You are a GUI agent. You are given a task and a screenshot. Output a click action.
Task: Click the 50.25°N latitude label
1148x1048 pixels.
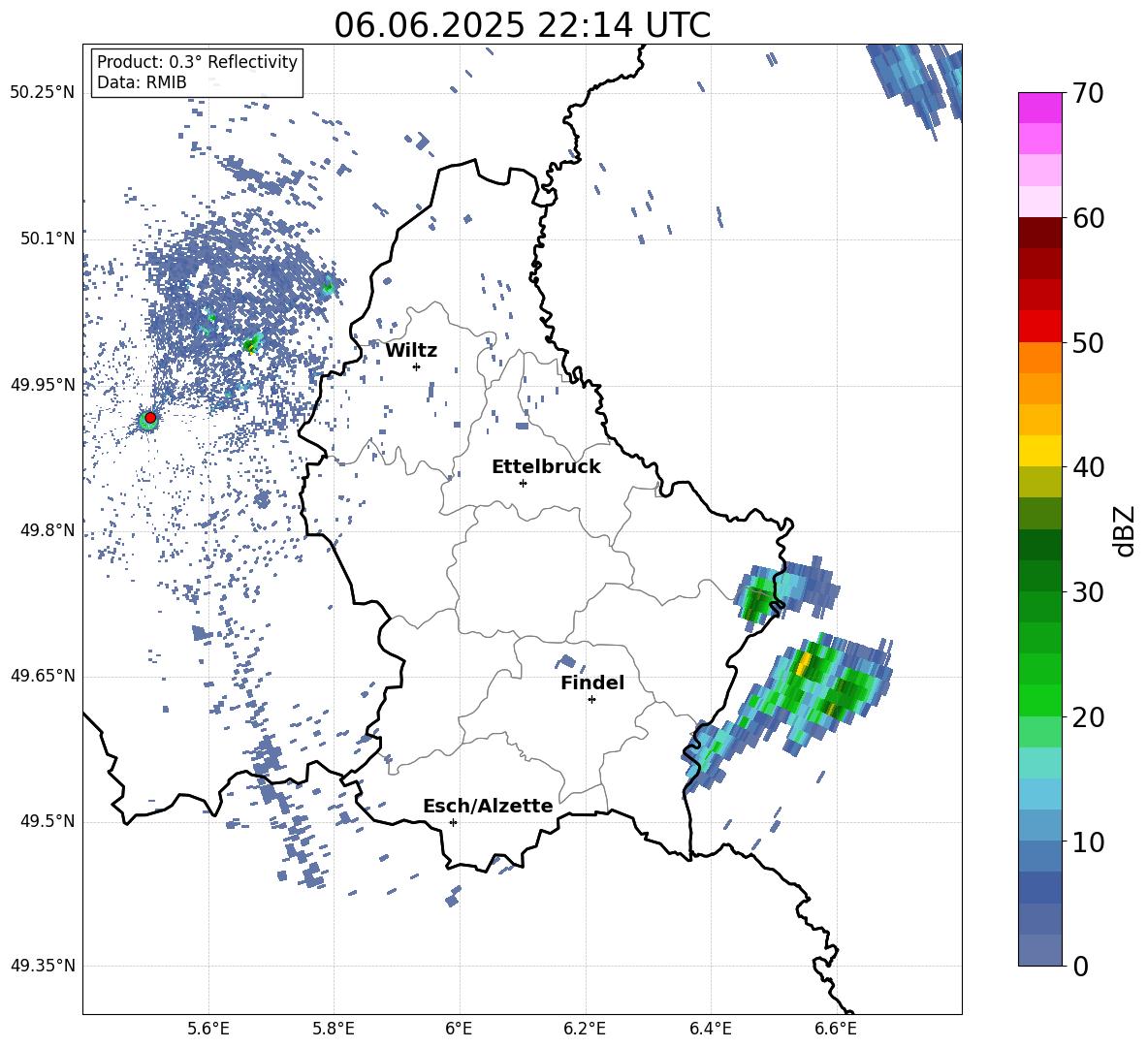[x=43, y=93]
